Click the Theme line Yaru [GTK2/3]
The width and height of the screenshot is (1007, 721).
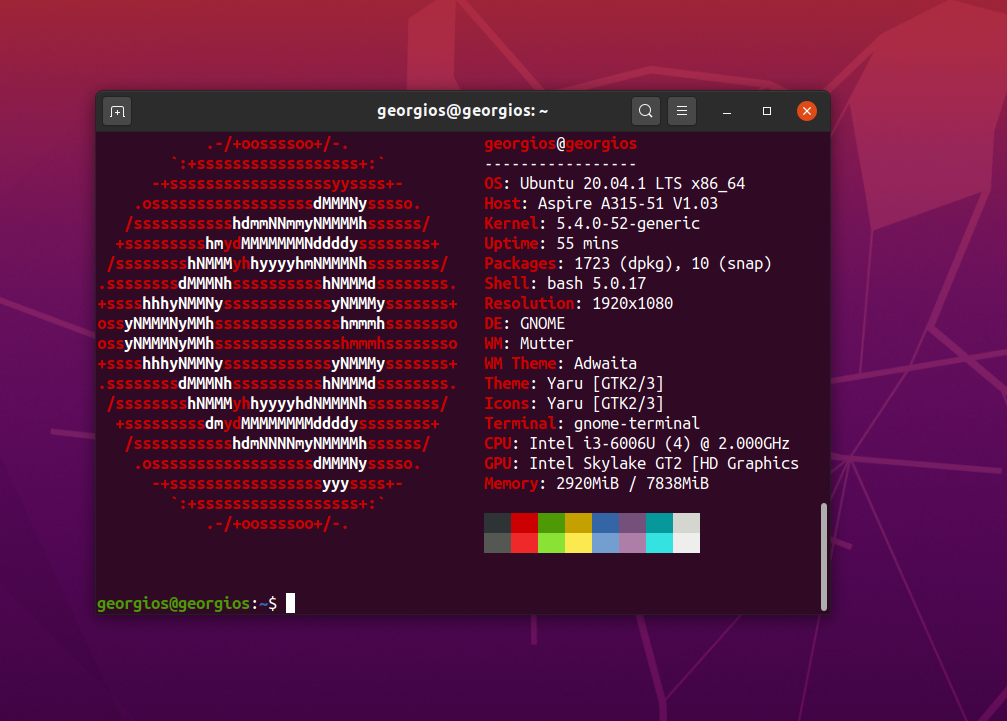574,383
